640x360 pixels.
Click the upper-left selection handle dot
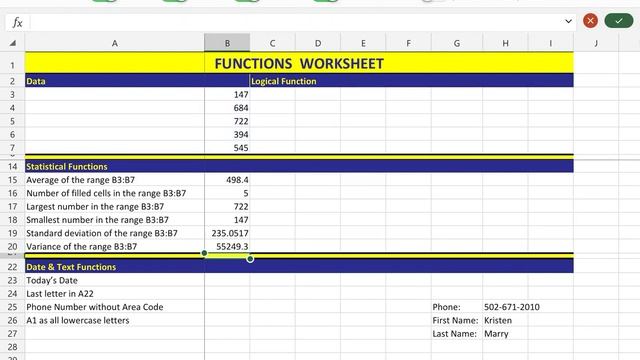tap(204, 253)
